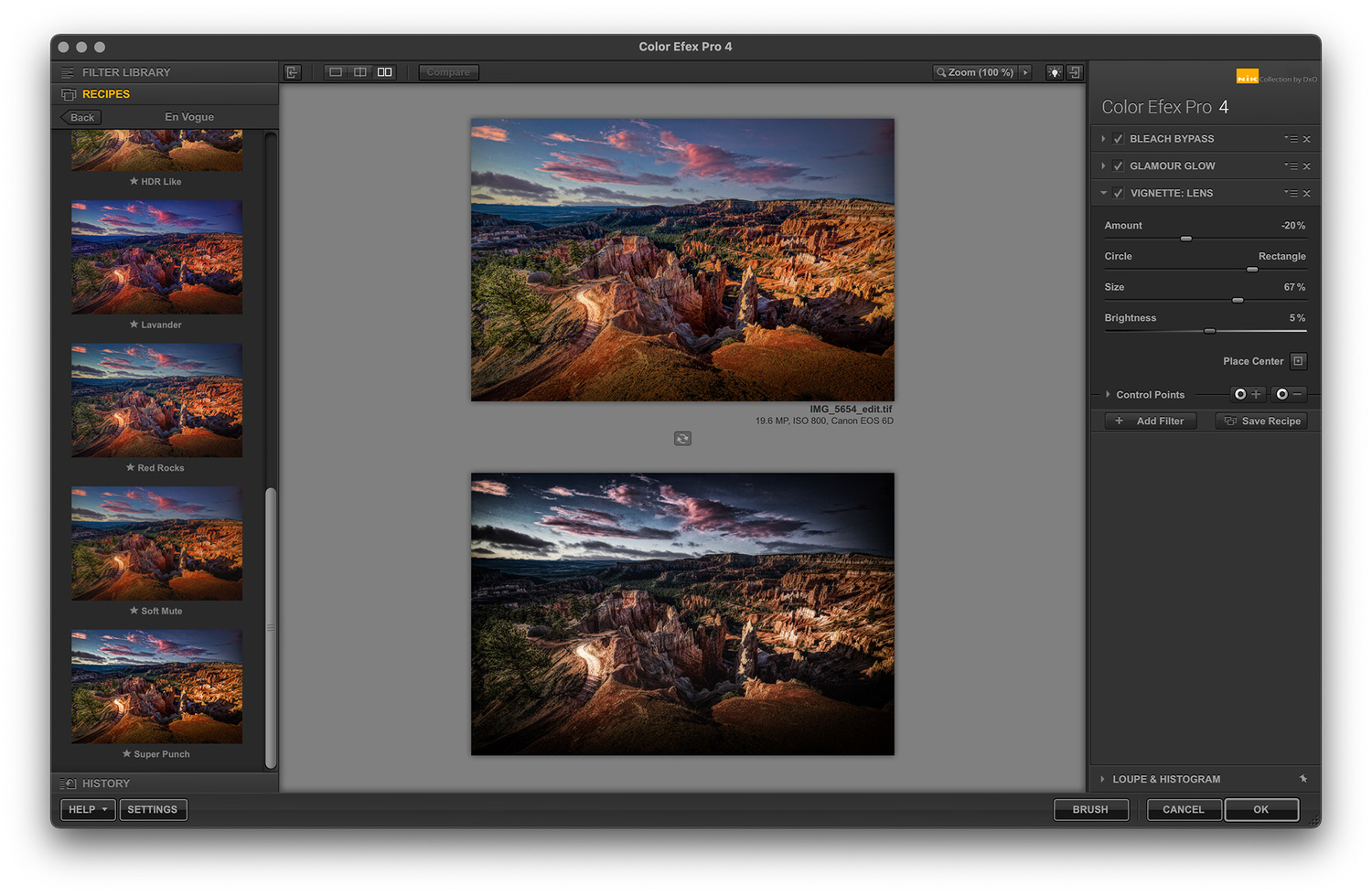Screen dimensions: 1372x895
Task: Cancel the Color Efex Pro edits
Action: pyautogui.click(x=1184, y=809)
